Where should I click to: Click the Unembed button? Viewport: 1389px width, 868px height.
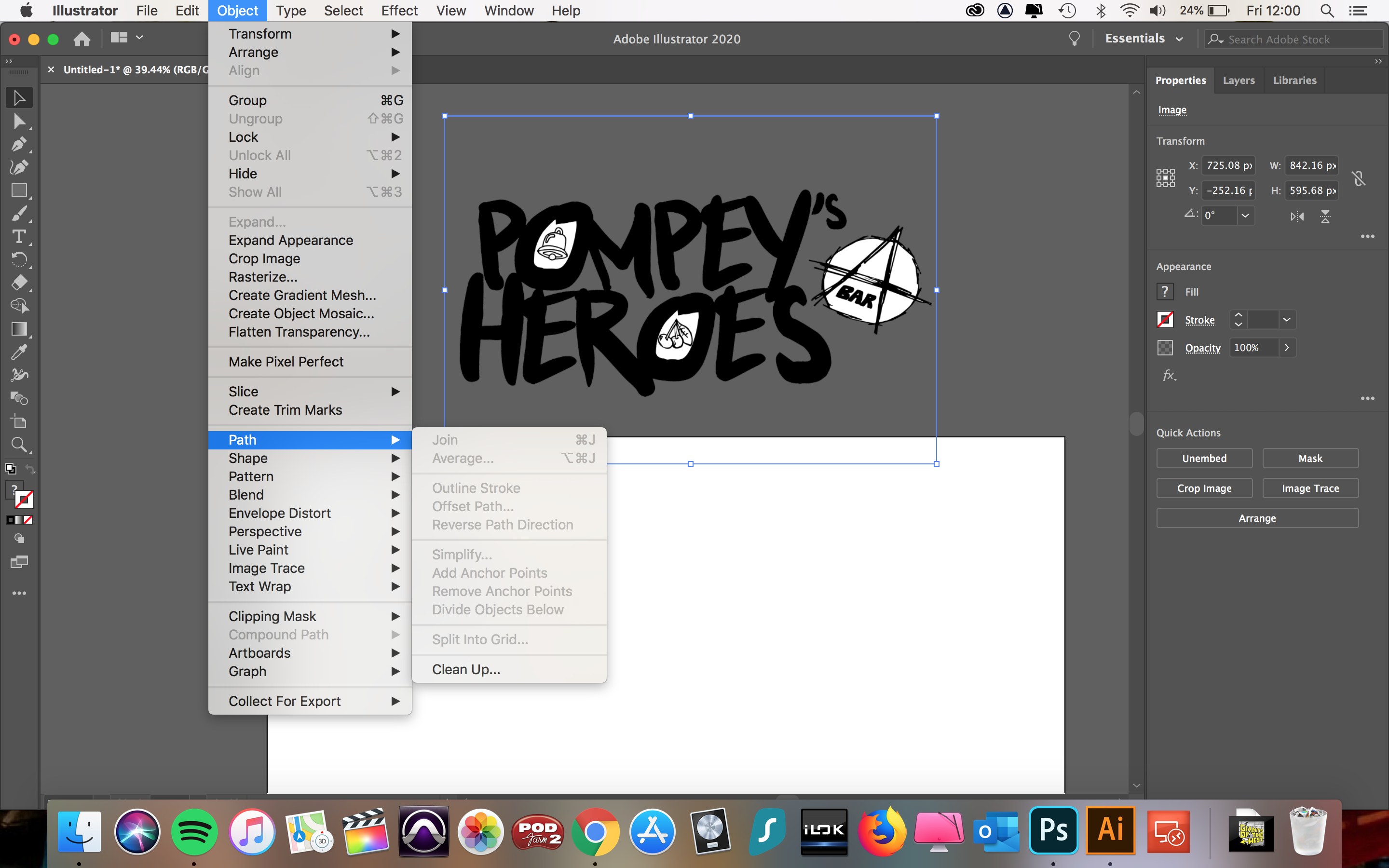pyautogui.click(x=1204, y=458)
